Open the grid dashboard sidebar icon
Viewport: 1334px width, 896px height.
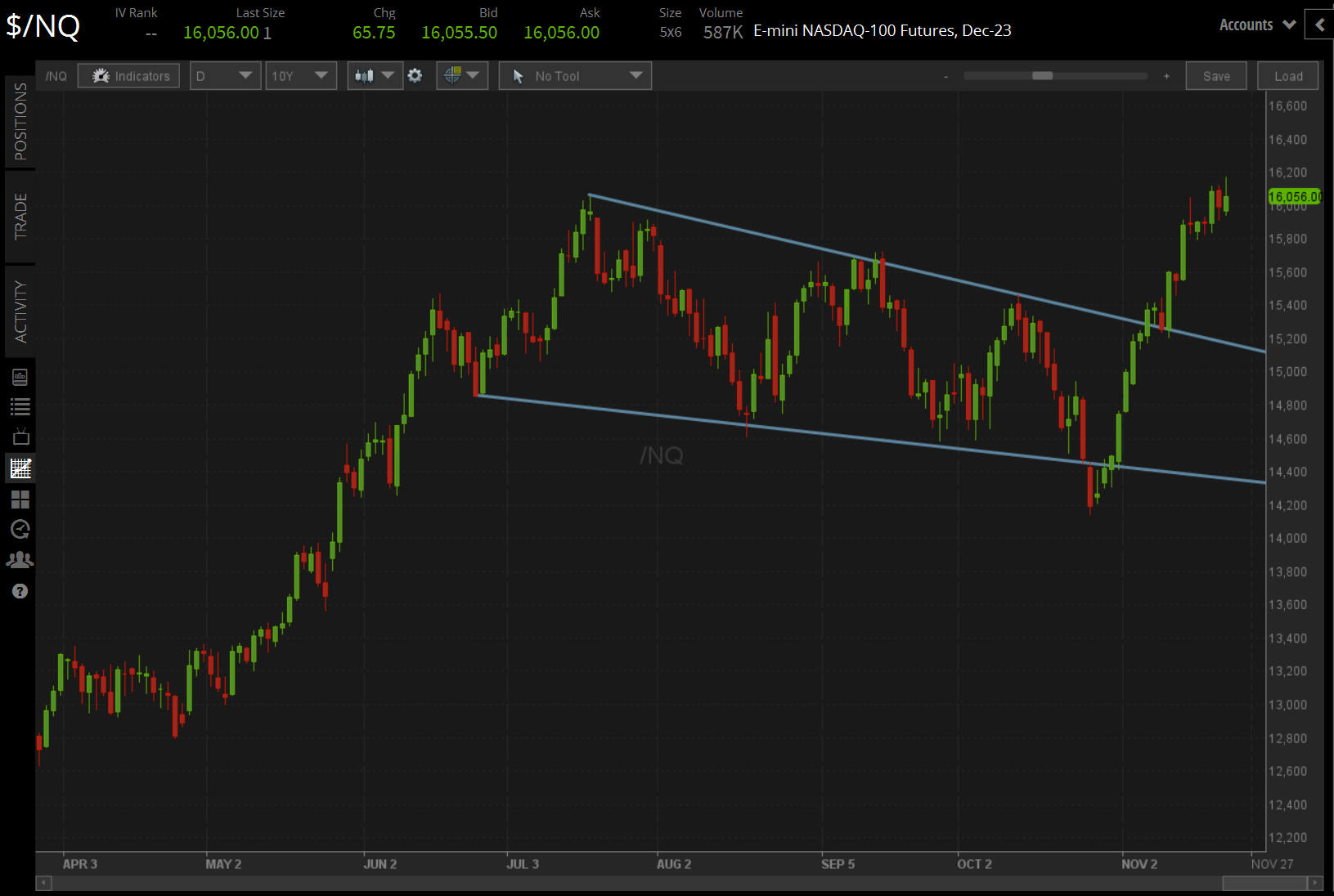[x=20, y=500]
